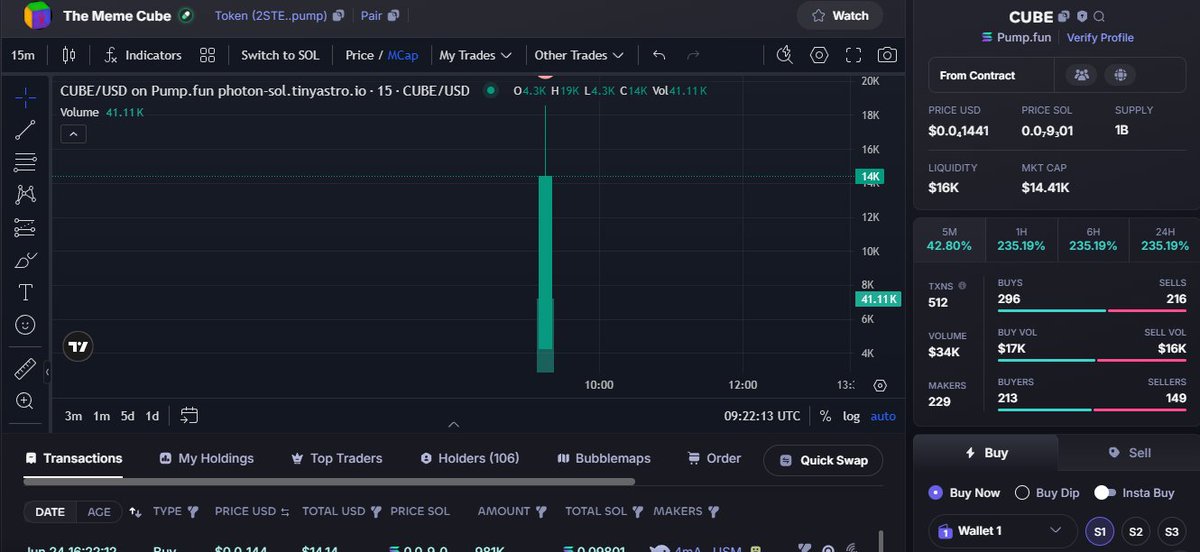Open the Wallet 1 dropdown
This screenshot has width=1200, height=552.
tap(1003, 530)
